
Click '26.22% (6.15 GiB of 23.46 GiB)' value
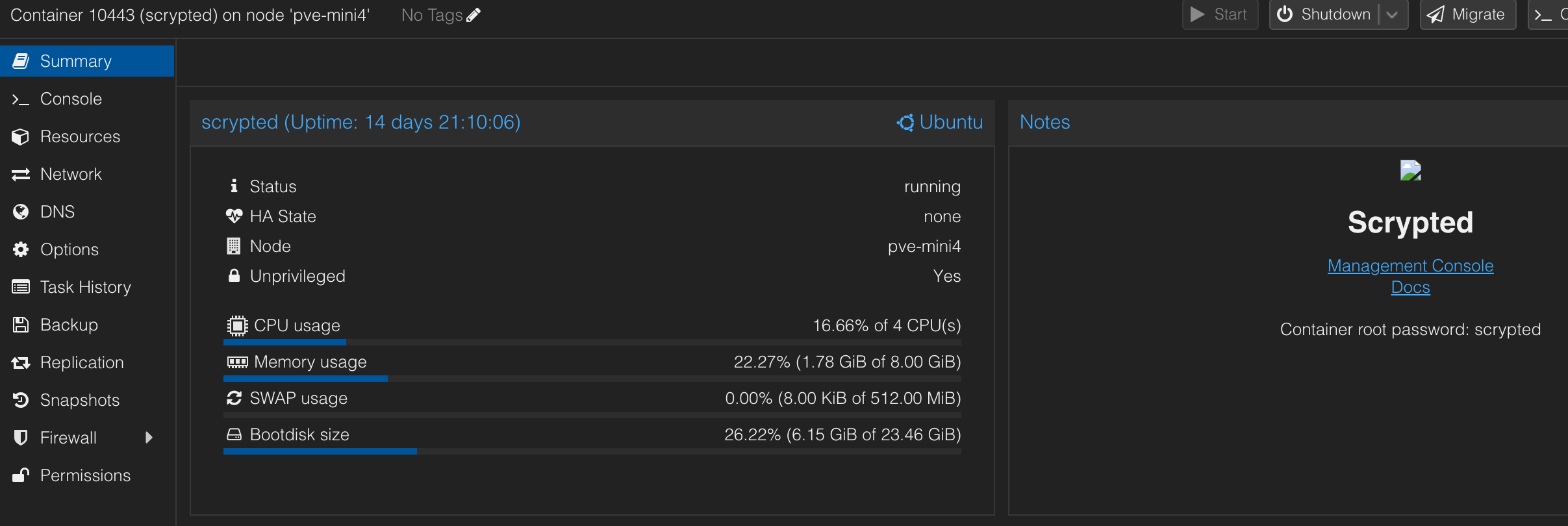(842, 434)
